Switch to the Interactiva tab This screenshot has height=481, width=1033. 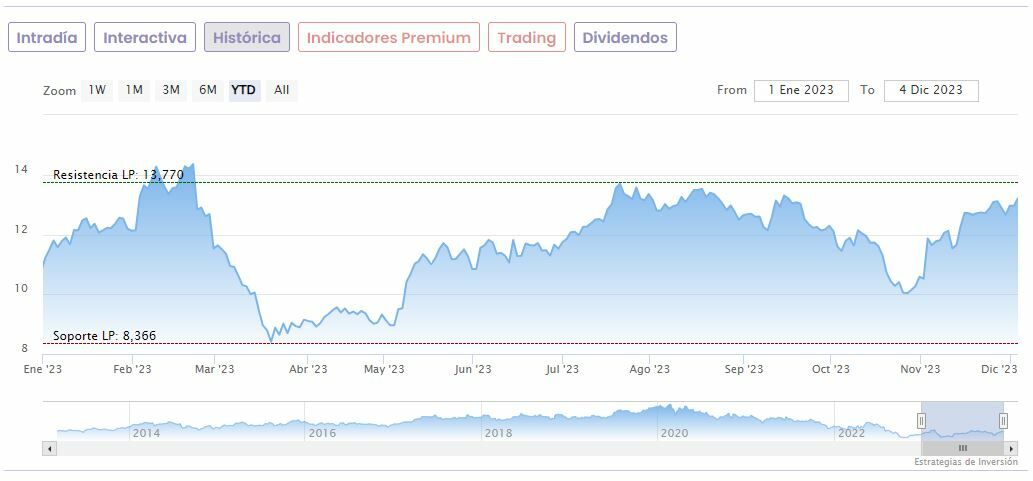(x=145, y=38)
